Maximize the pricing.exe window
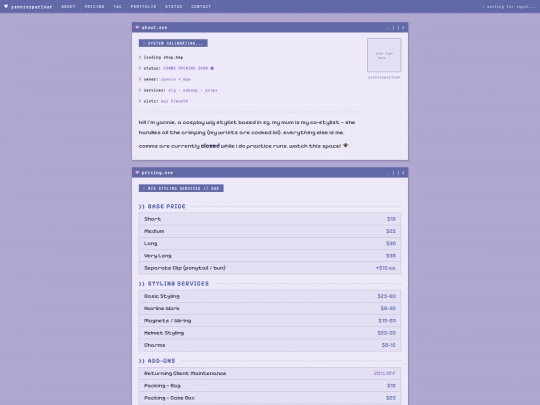The width and height of the screenshot is (540, 405). pyautogui.click(x=396, y=173)
